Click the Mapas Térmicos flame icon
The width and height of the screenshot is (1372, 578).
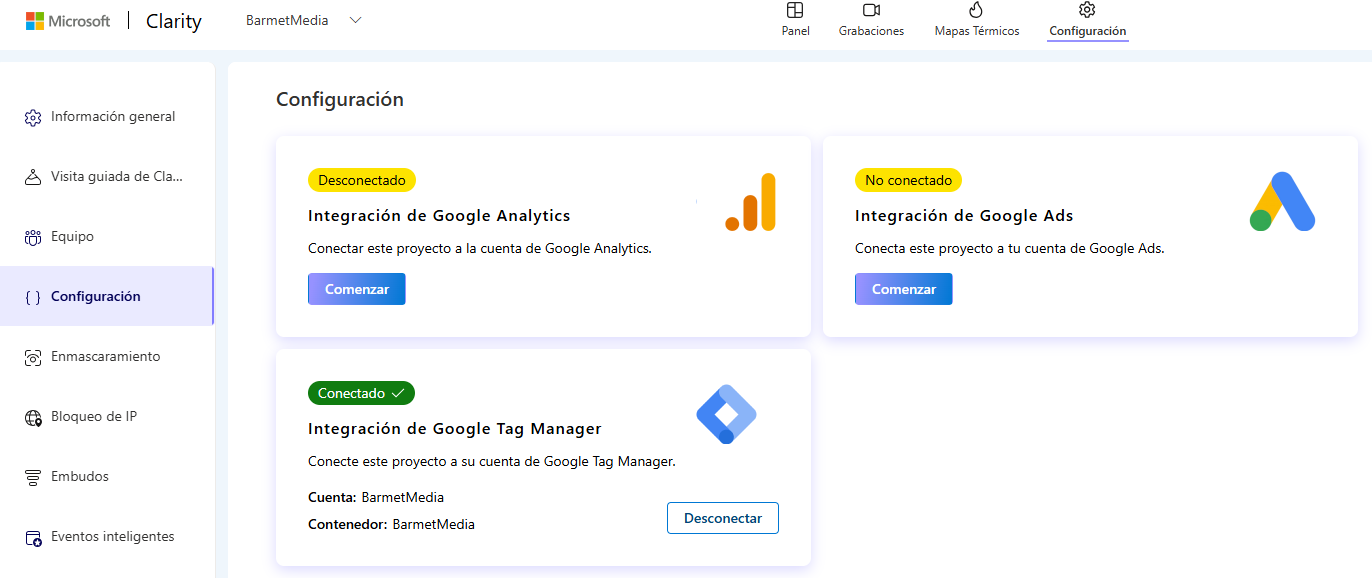[x=977, y=10]
